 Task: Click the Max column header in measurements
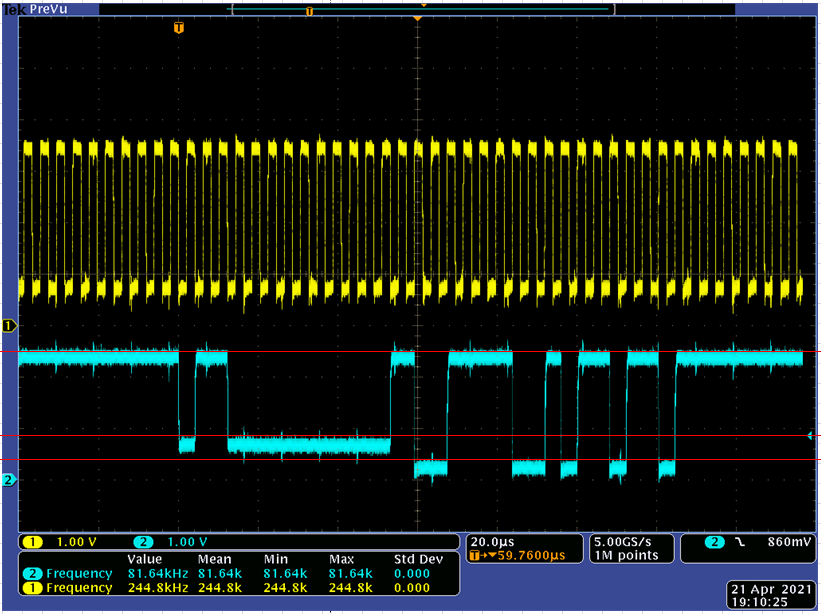point(341,559)
